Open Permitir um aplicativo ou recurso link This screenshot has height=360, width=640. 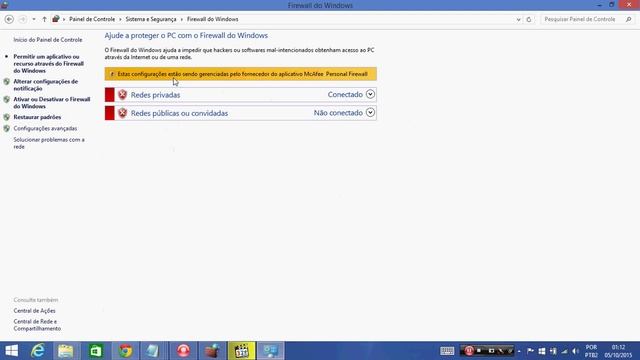pos(49,64)
